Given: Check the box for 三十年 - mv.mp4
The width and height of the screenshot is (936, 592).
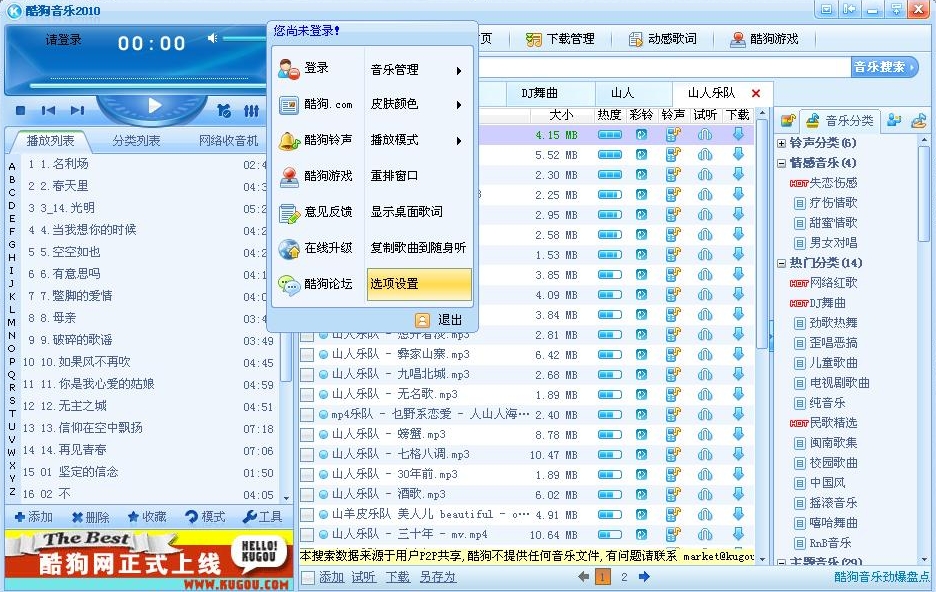Looking at the screenshot, I should click(x=307, y=534).
